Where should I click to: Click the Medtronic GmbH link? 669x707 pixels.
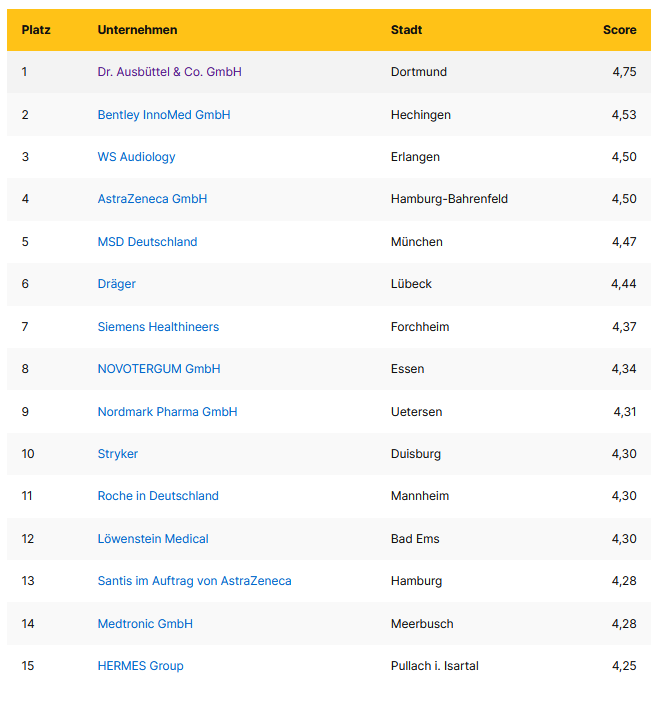pyautogui.click(x=145, y=624)
